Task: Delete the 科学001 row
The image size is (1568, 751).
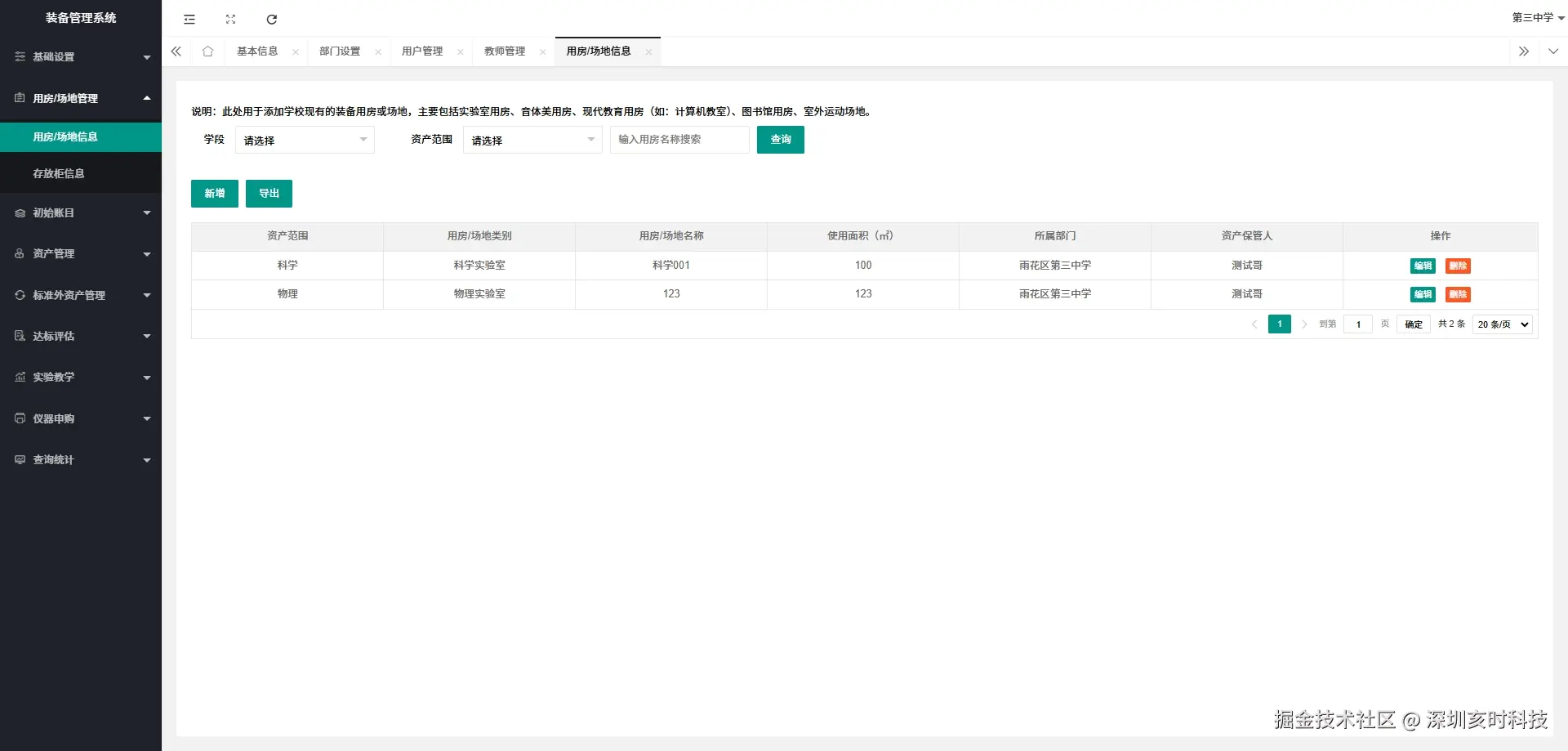Action: tap(1458, 266)
